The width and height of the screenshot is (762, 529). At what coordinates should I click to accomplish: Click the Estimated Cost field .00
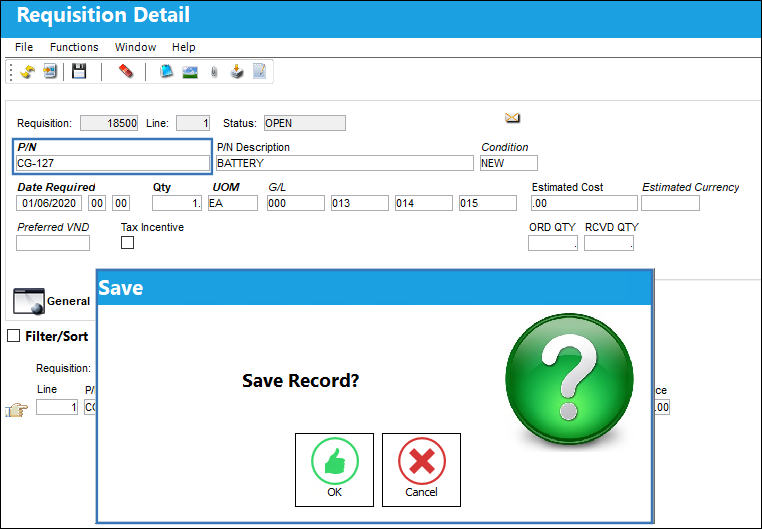pos(584,203)
